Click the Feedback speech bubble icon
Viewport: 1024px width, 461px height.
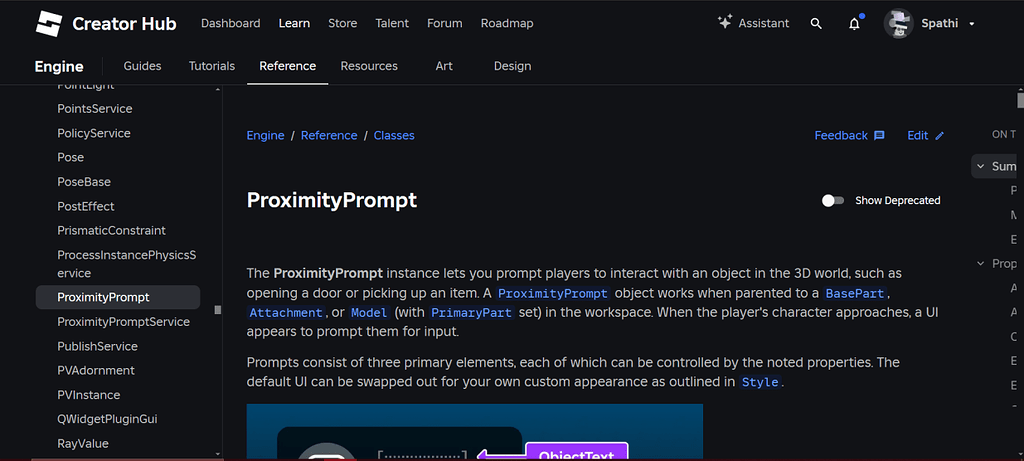point(879,136)
